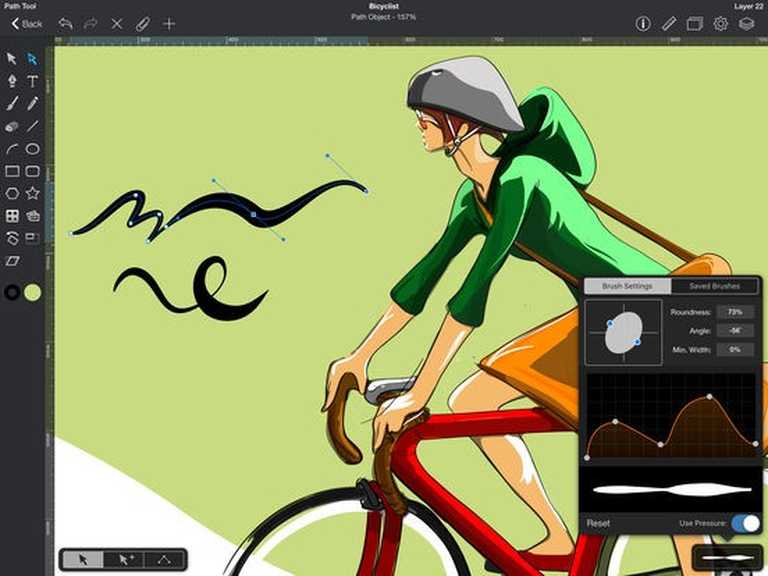The image size is (768, 576).
Task: Select the Rounded Rectangle tool
Action: click(x=32, y=171)
